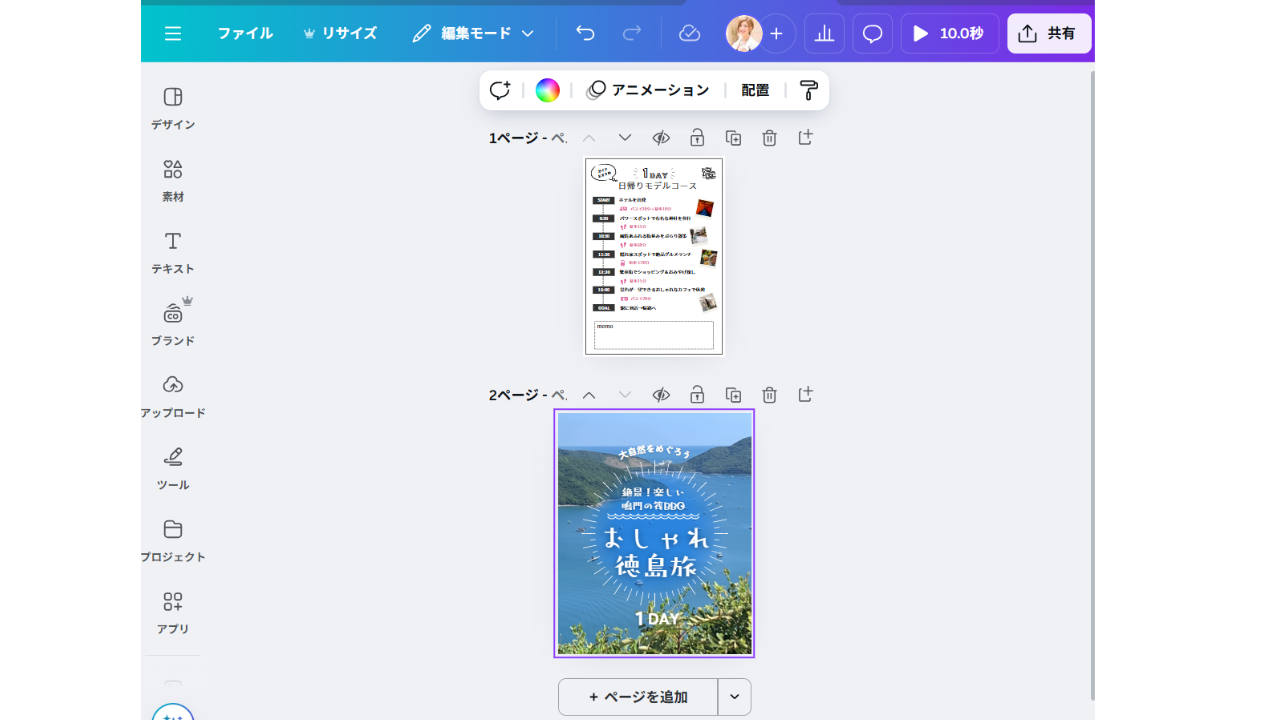The image size is (1280, 720).
Task: Open the hamburger main menu
Action: click(x=173, y=33)
